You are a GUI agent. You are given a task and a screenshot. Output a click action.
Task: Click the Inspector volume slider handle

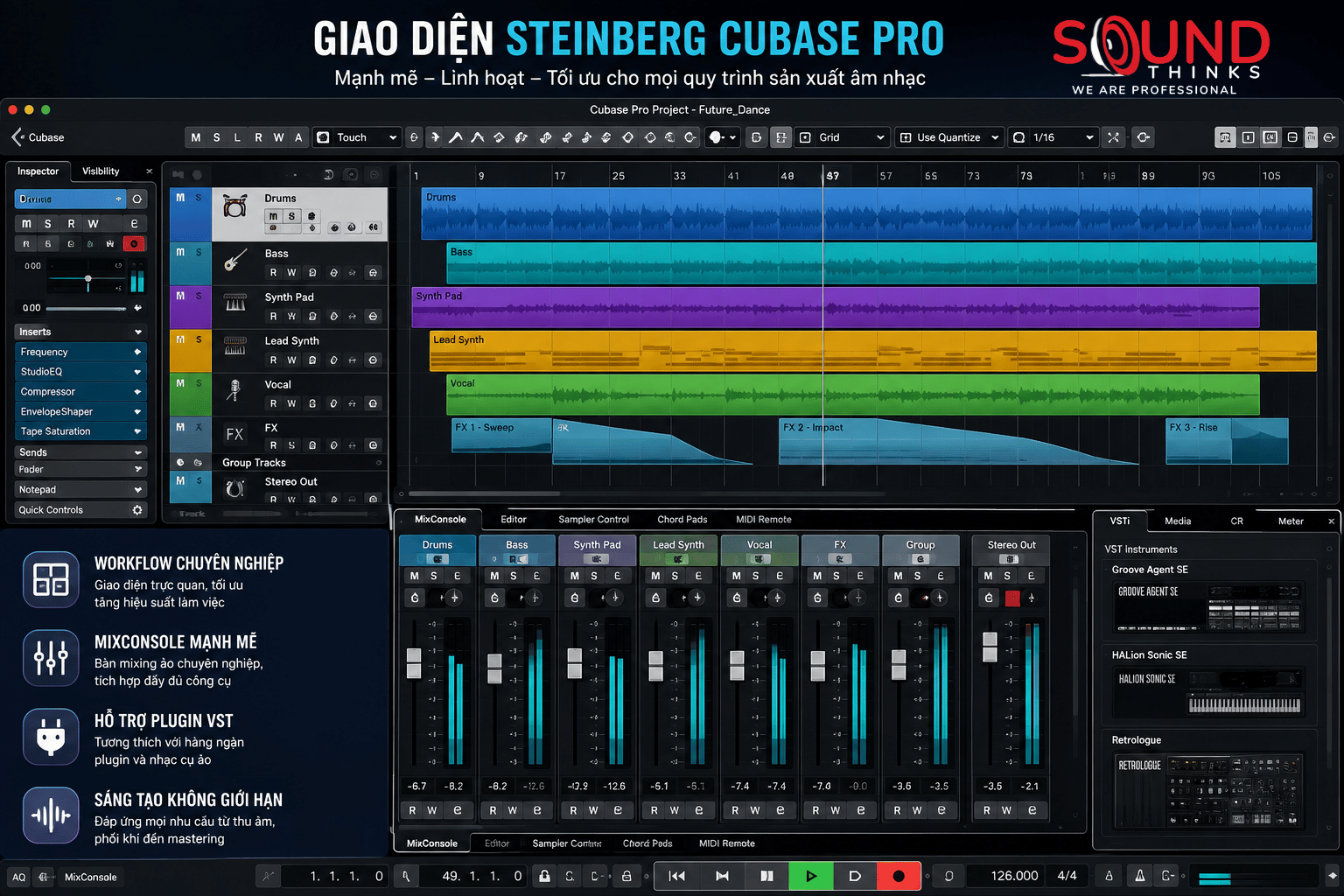point(87,279)
